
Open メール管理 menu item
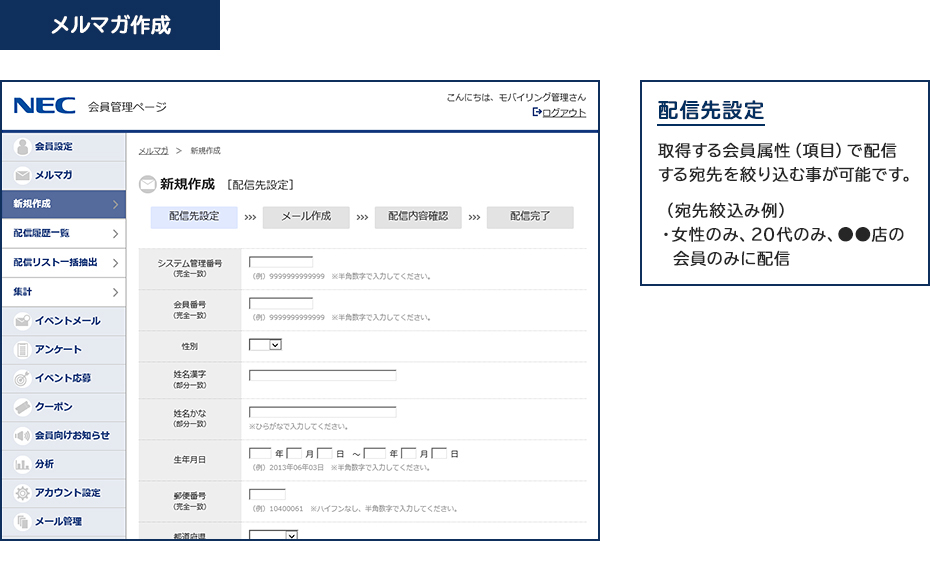pyautogui.click(x=63, y=522)
